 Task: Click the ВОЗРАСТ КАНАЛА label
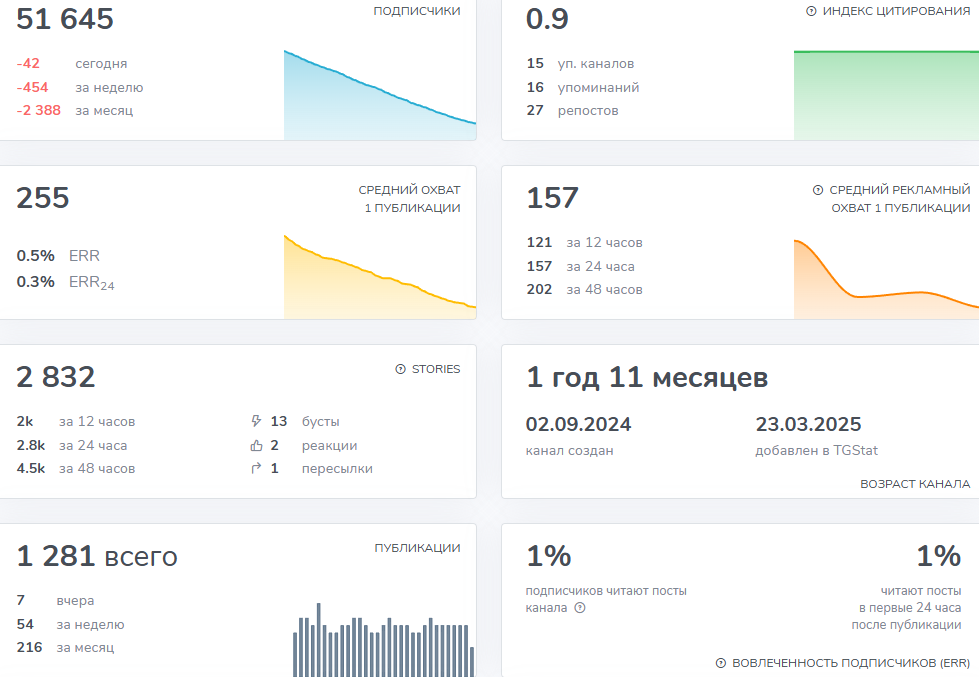[x=915, y=484]
